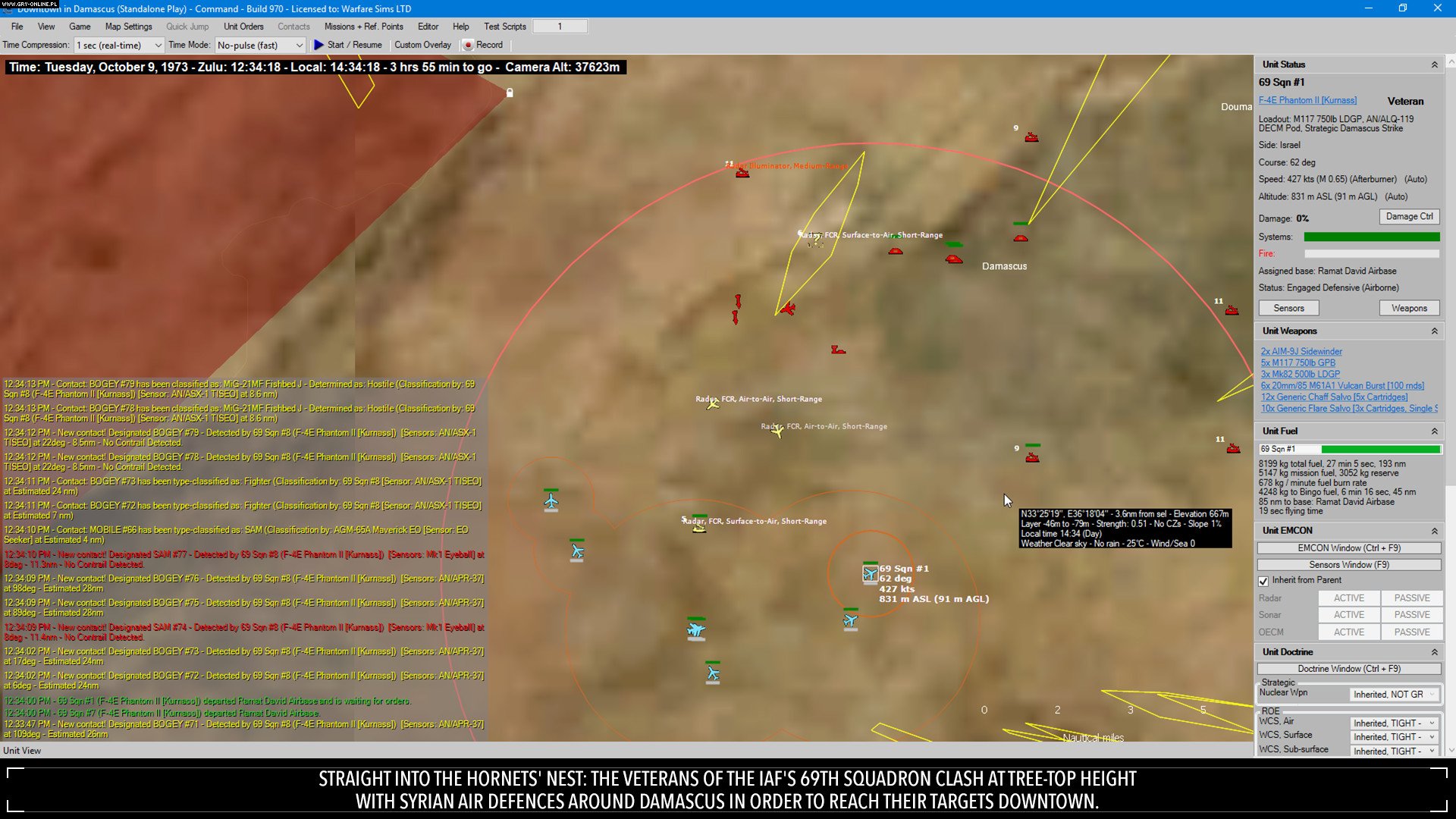Switch OECM to PASSIVE mode
Viewport: 1456px width, 819px height.
tap(1411, 632)
